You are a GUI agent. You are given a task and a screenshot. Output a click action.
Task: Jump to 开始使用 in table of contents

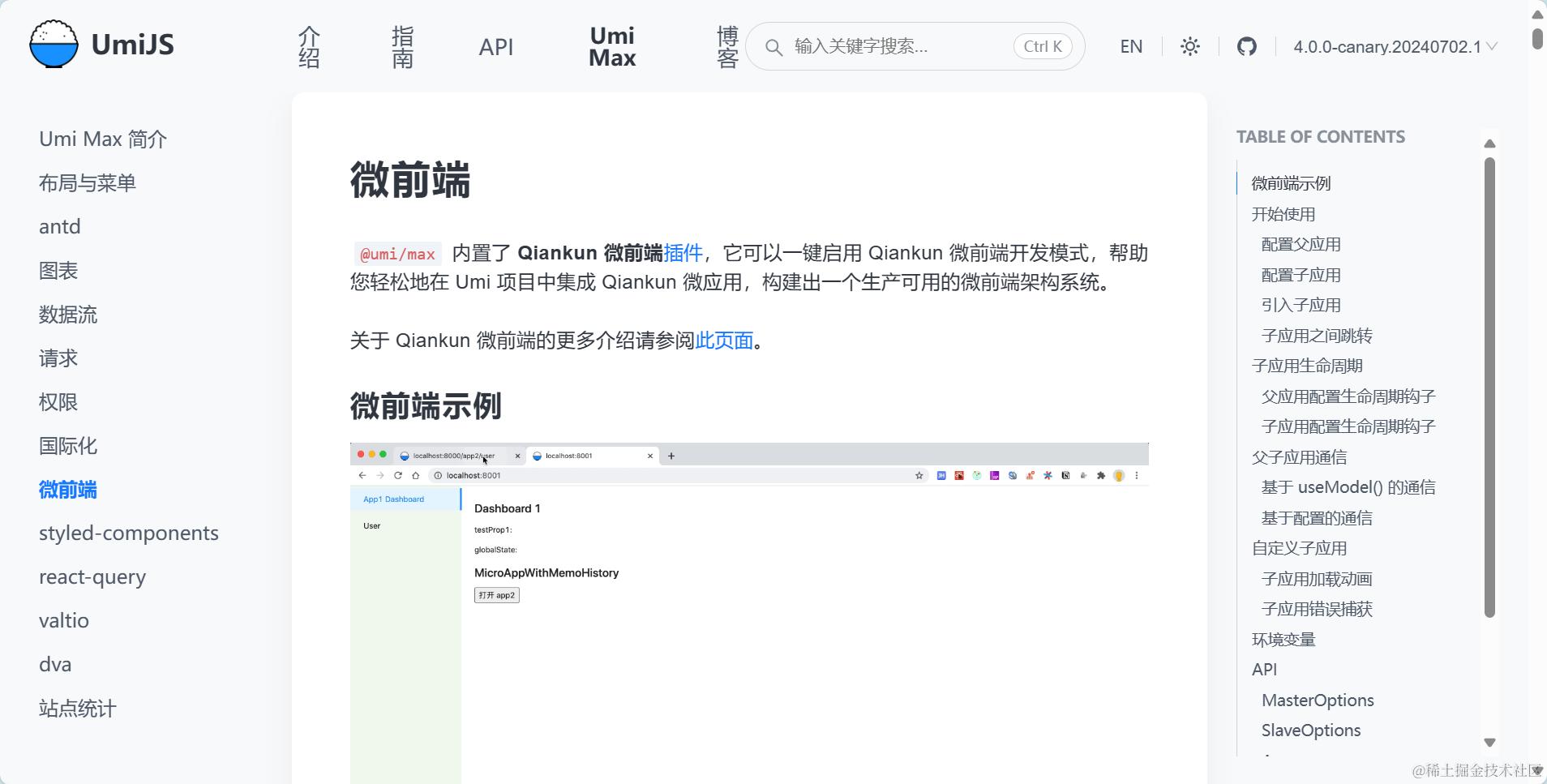(x=1283, y=214)
